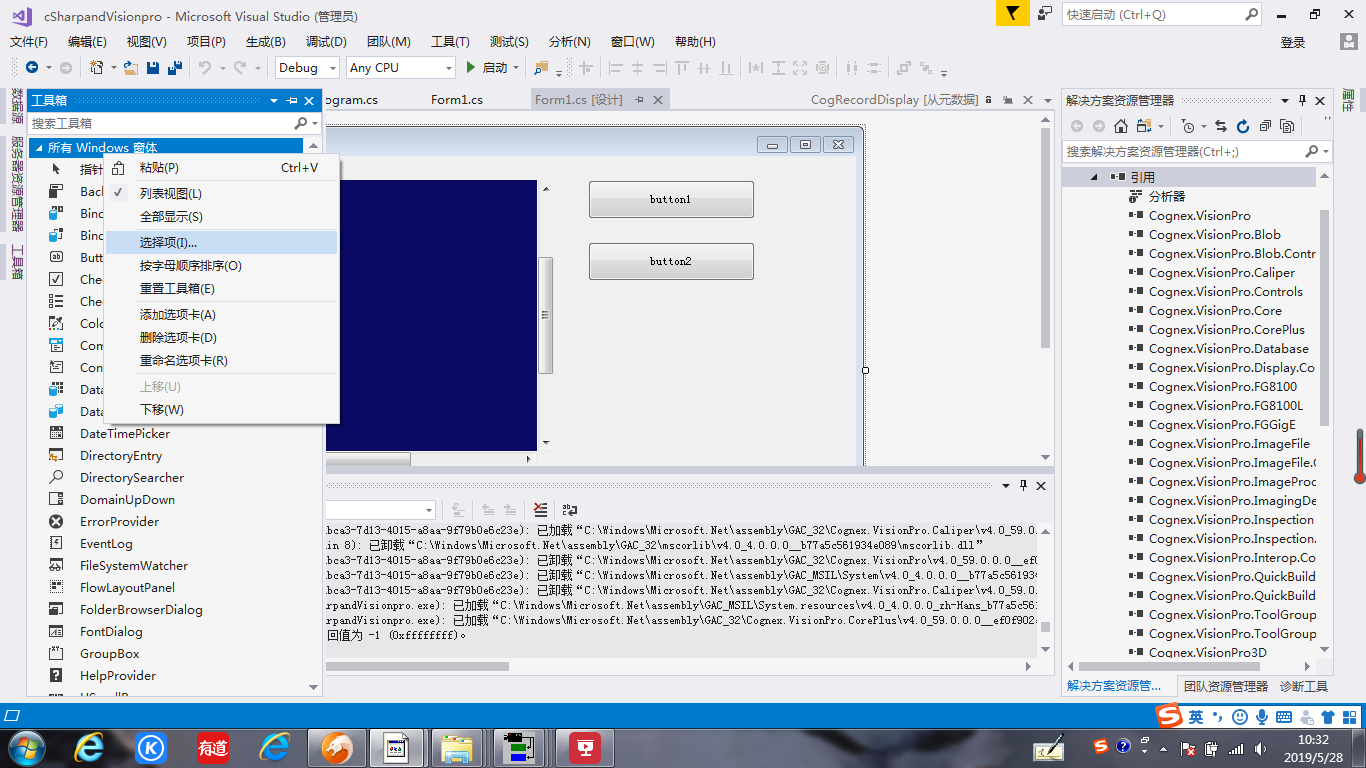
Task: Click the toolbox search magnifier icon
Action: pyautogui.click(x=300, y=123)
